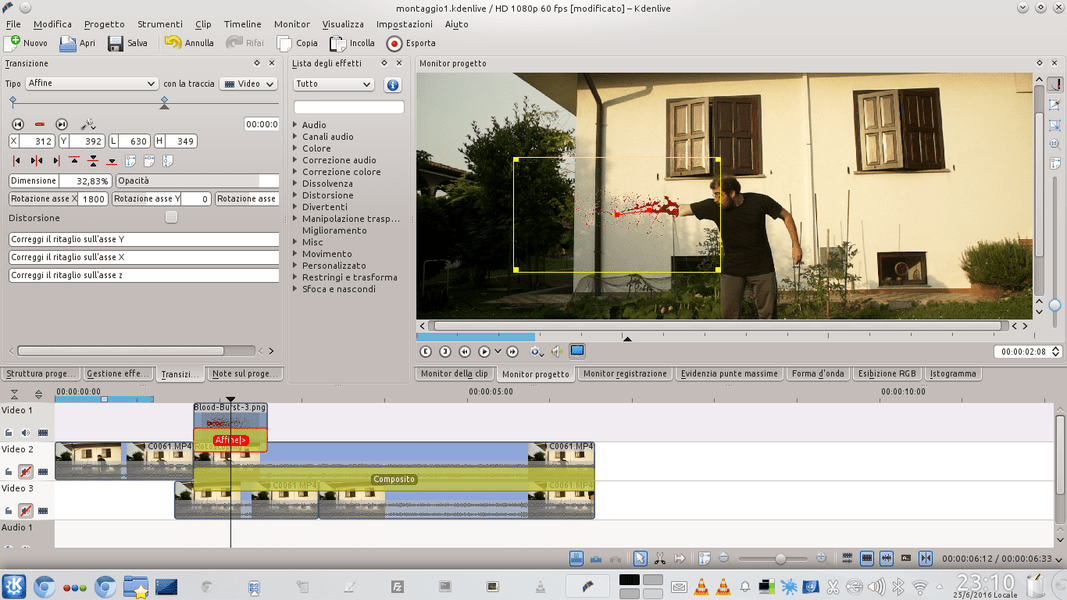The height and width of the screenshot is (600, 1067).
Task: Click the Esporta button
Action: pos(410,43)
